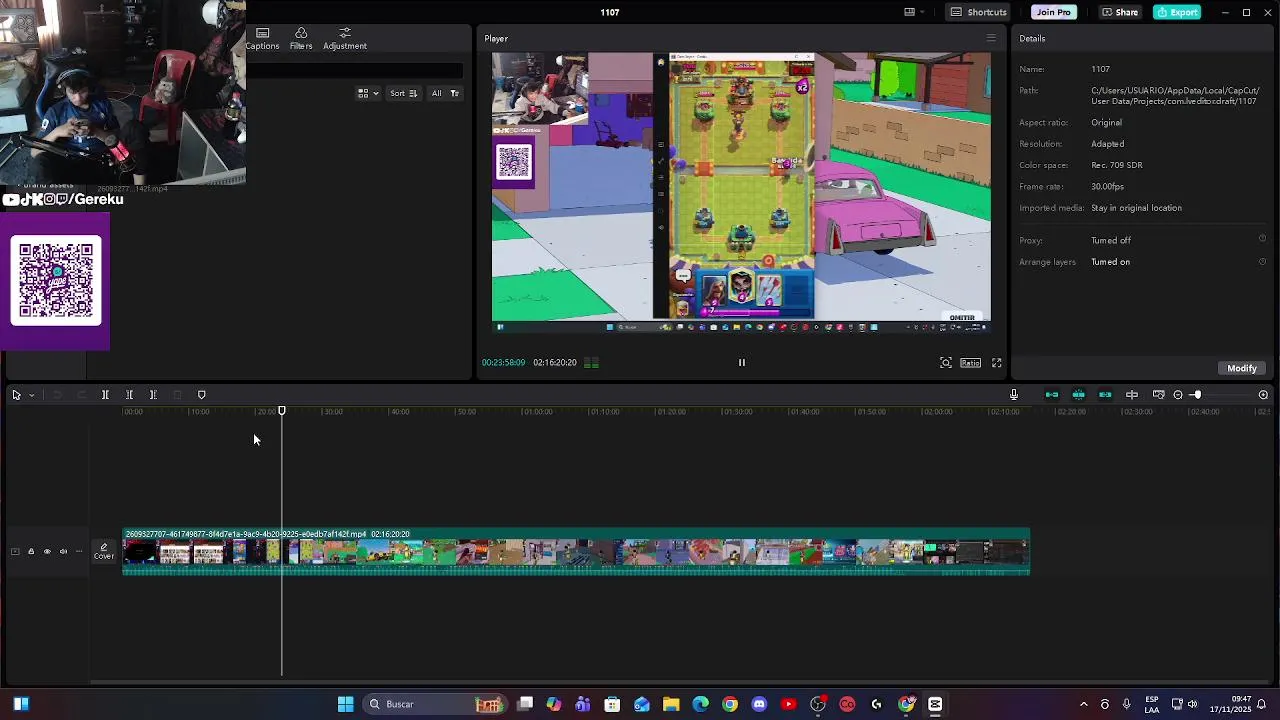Click the record voiceover microphone icon
Image resolution: width=1280 pixels, height=720 pixels.
[x=1013, y=395]
